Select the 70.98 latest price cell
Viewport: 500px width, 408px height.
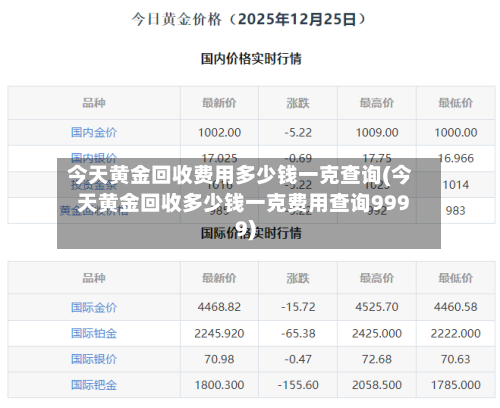(219, 359)
